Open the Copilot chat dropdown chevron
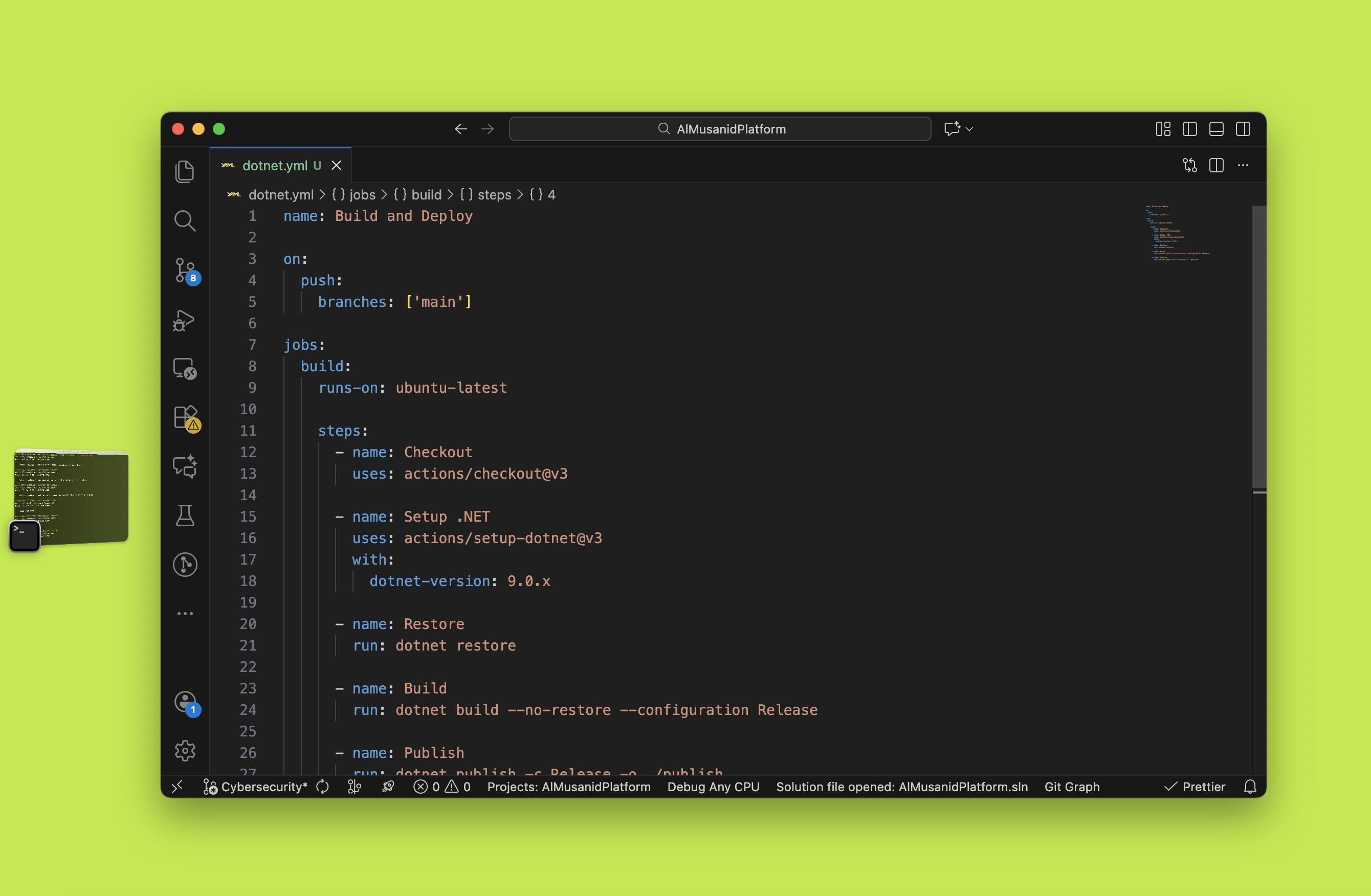1371x896 pixels. click(969, 129)
